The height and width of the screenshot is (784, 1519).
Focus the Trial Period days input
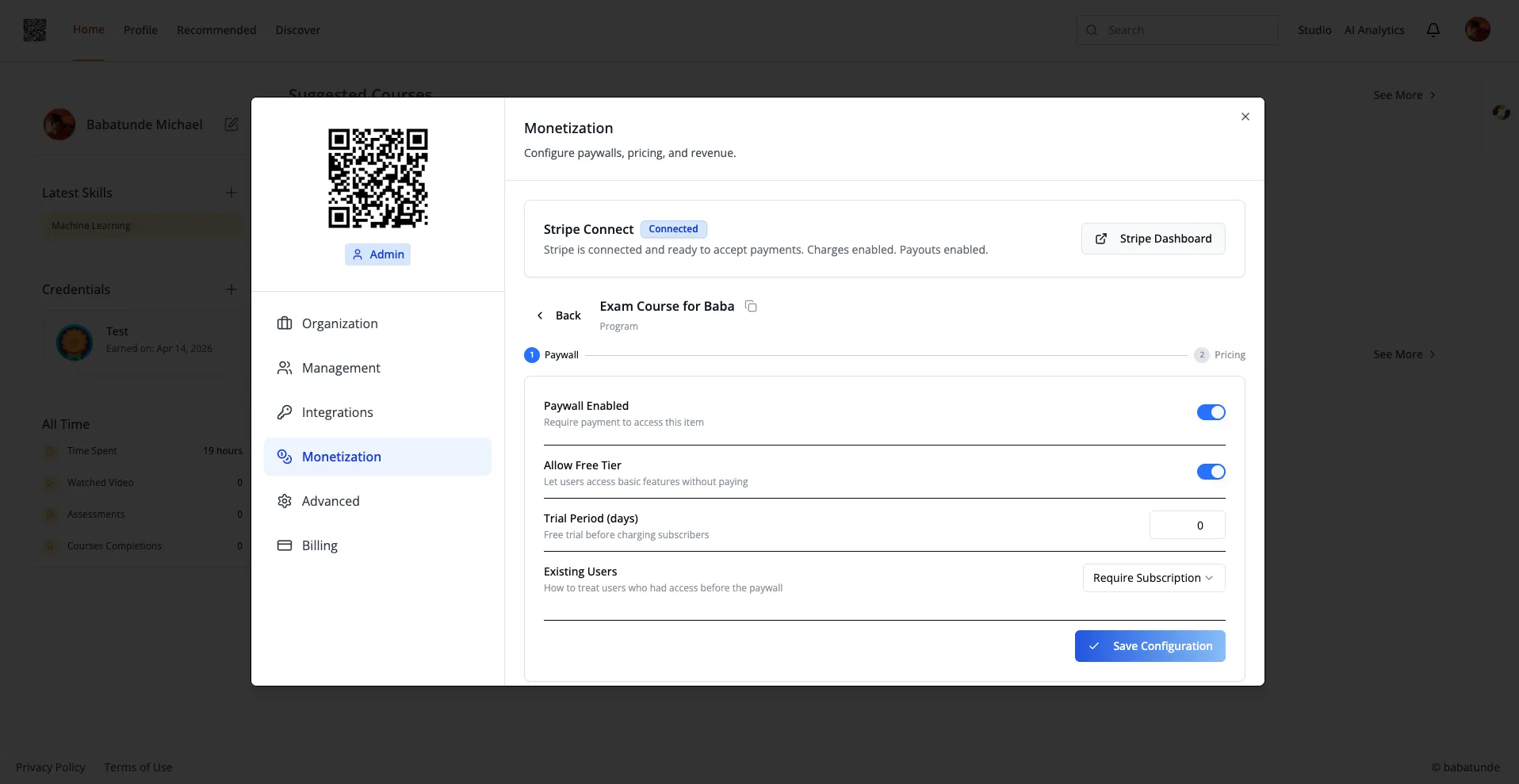pos(1188,525)
